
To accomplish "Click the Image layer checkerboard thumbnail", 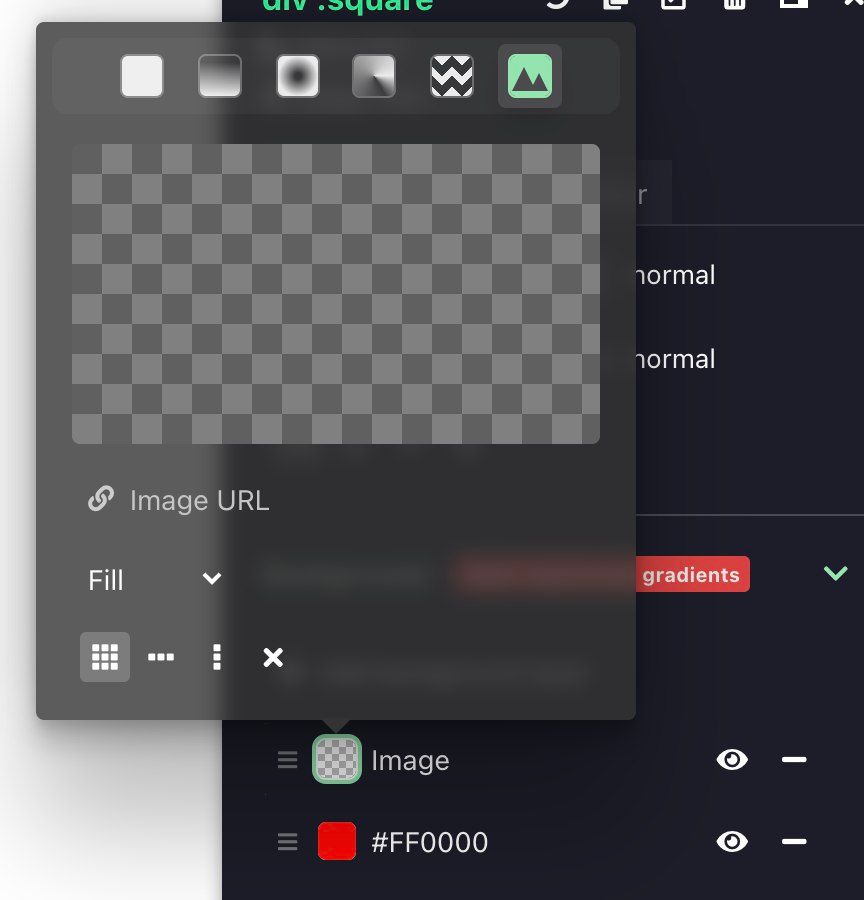I will point(337,759).
